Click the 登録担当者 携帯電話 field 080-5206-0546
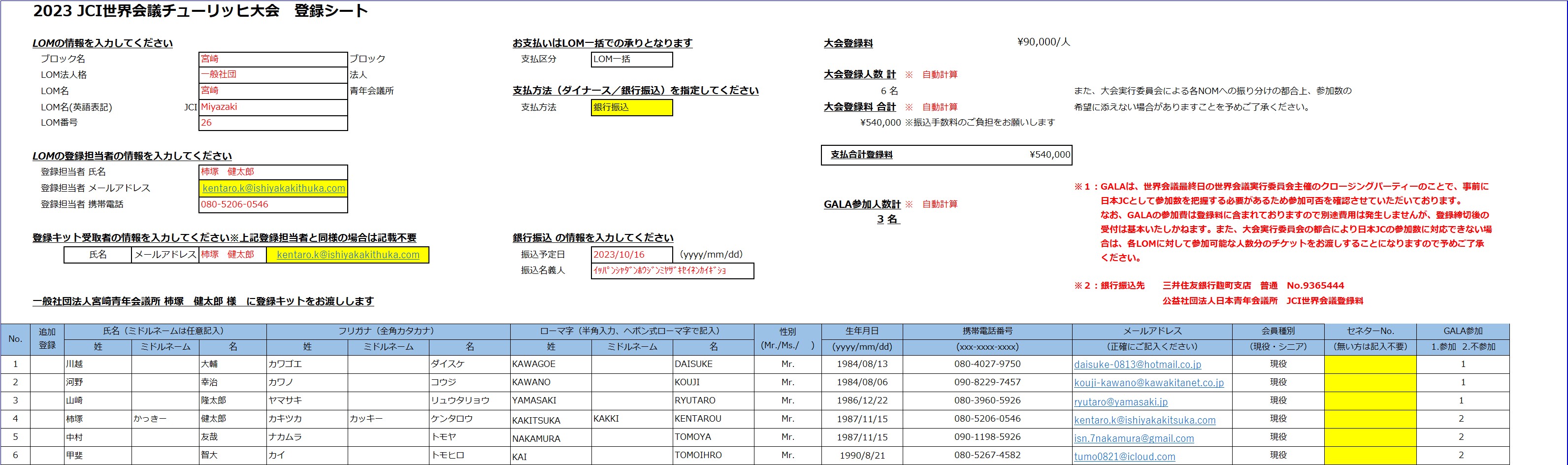 point(273,204)
